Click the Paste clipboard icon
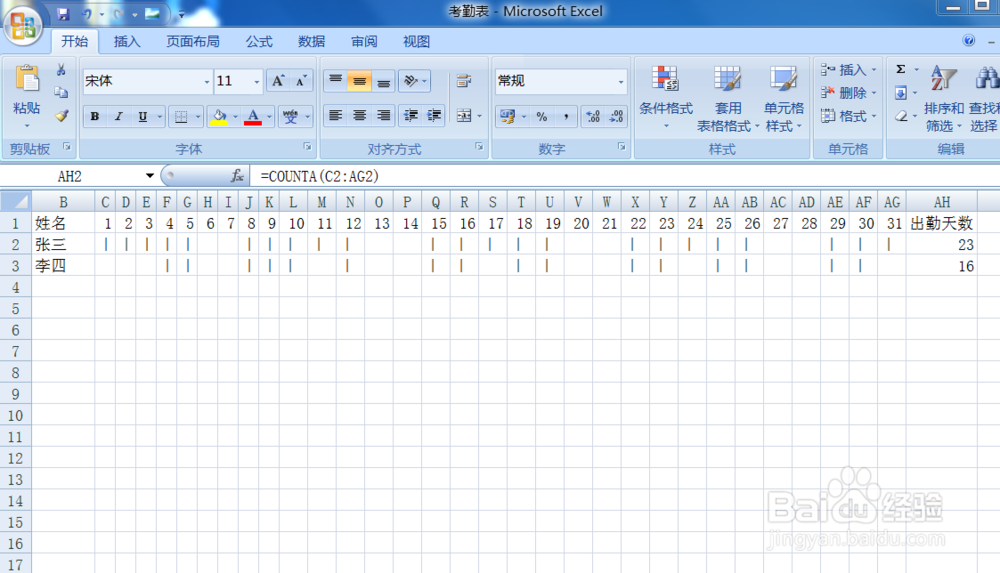 (27, 78)
